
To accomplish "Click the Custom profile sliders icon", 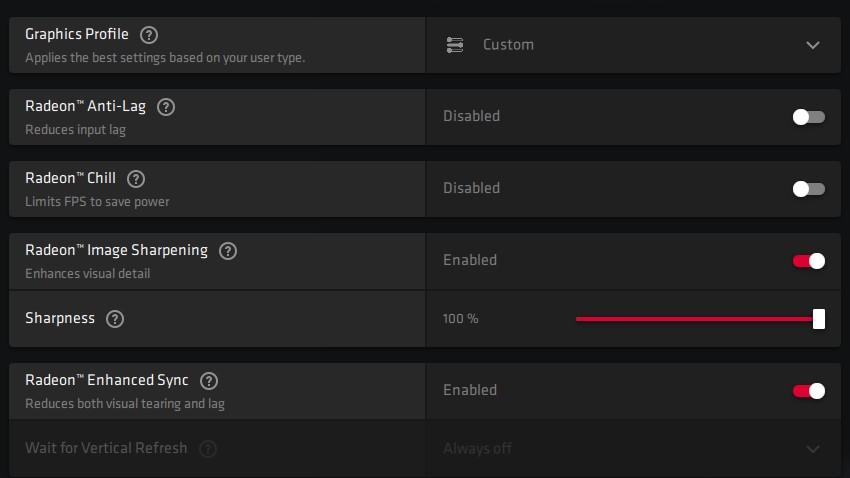I will 455,45.
